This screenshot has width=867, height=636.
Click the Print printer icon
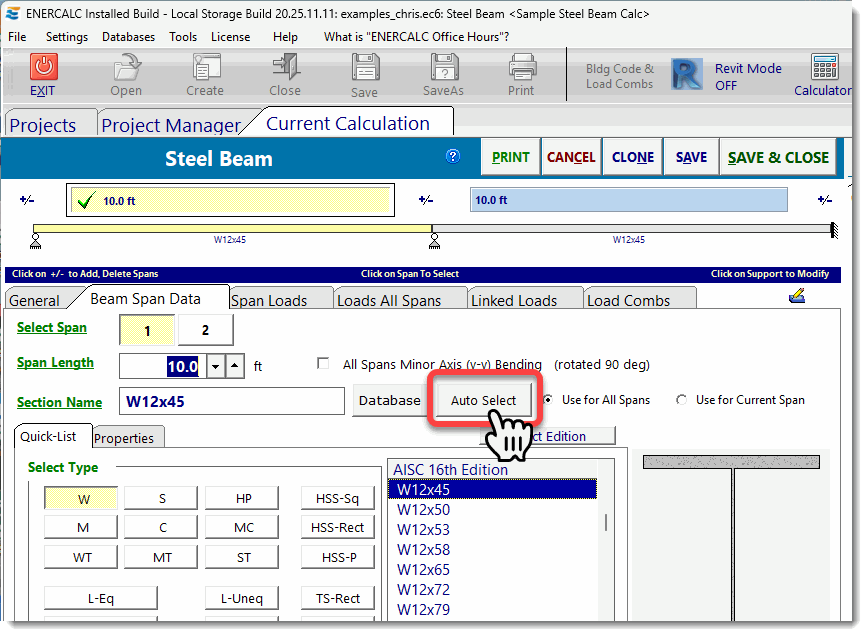click(523, 67)
